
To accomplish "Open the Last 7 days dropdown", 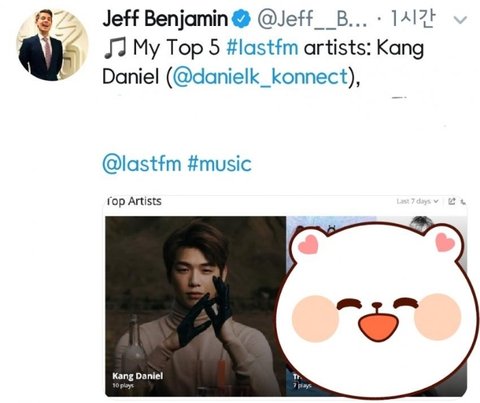I will coord(417,201).
